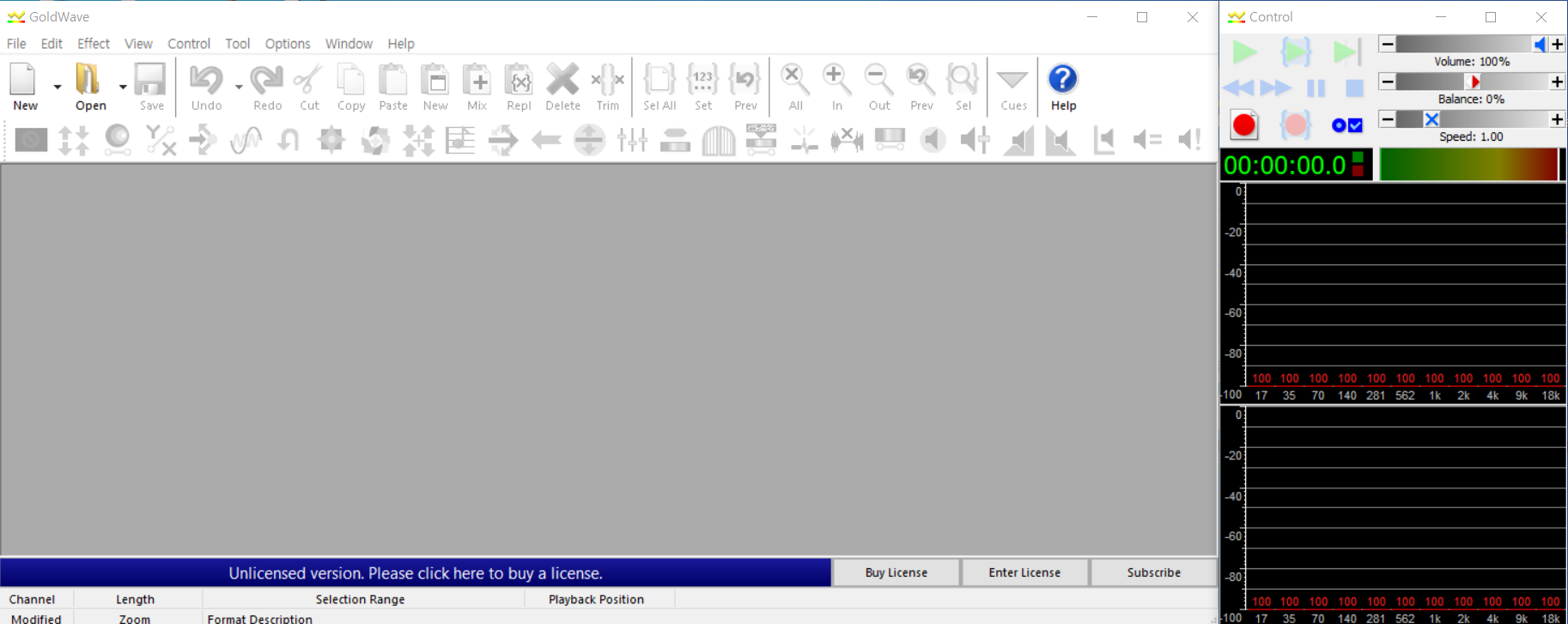This screenshot has height=624, width=1568.
Task: Click the zoom In magnifier
Action: (x=836, y=86)
